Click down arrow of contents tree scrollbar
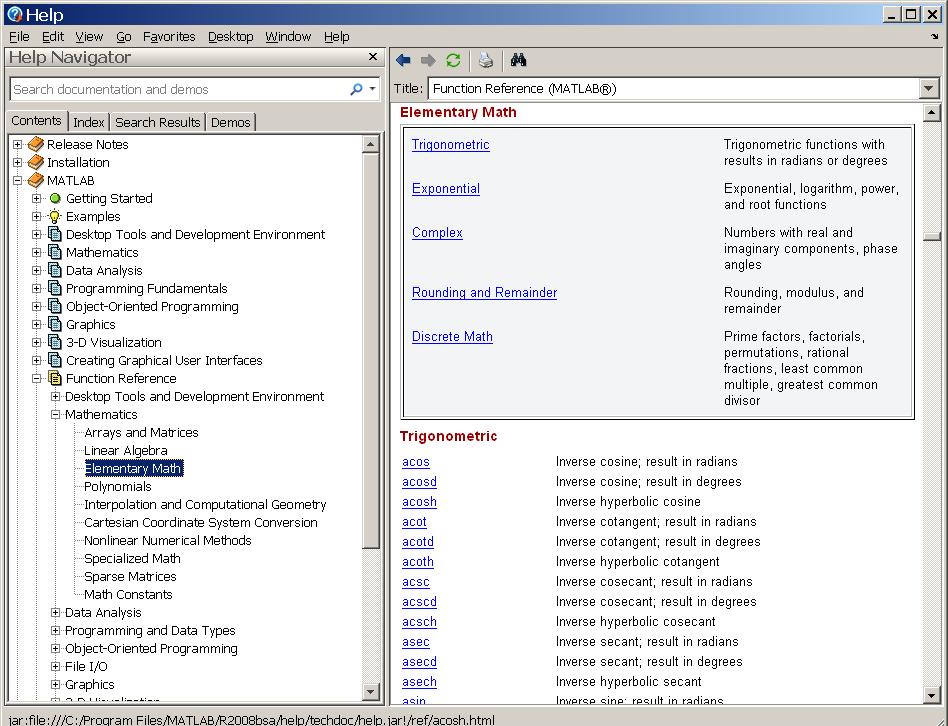 [x=370, y=692]
